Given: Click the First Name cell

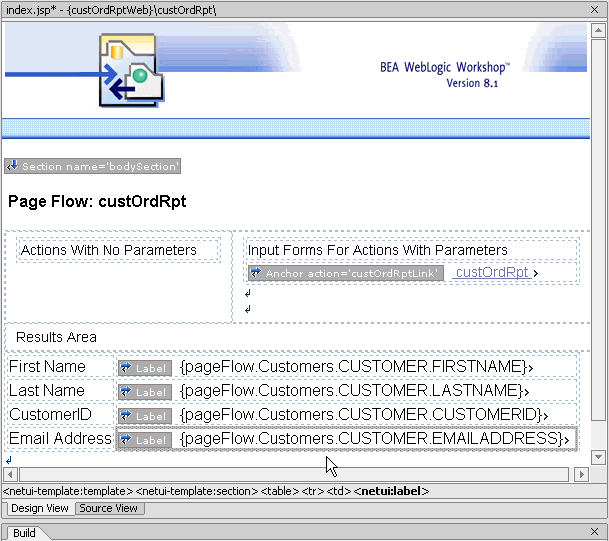Looking at the screenshot, I should pyautogui.click(x=60, y=366).
